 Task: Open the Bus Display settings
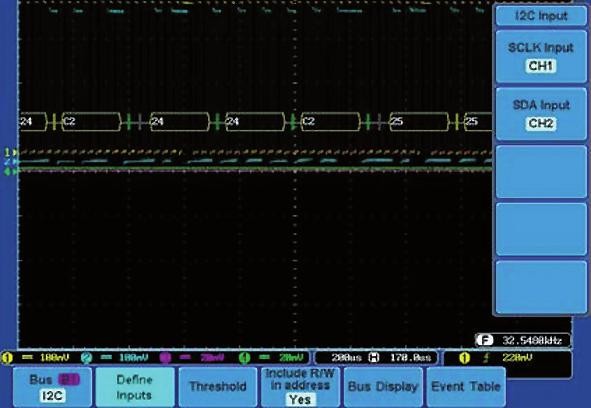click(x=383, y=387)
